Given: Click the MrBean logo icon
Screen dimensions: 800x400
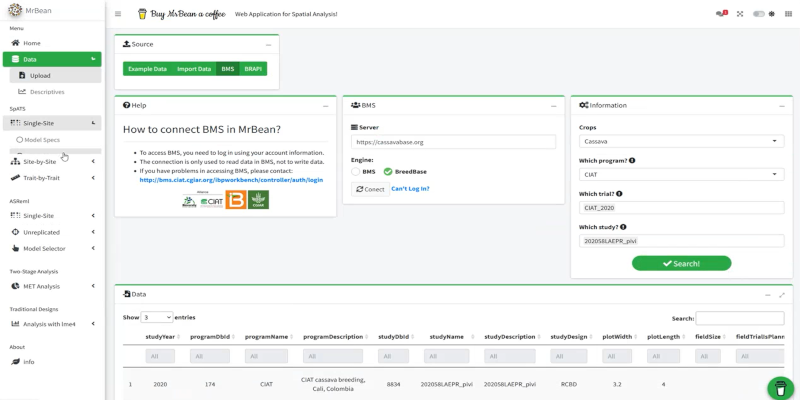Looking at the screenshot, I should 15,10.
